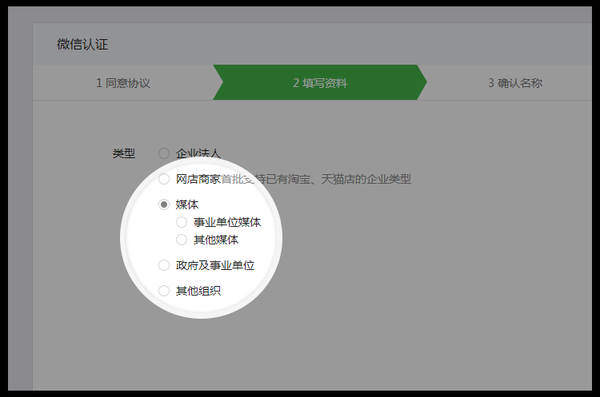Click the 网店商家 text label
The height and width of the screenshot is (397, 600).
point(198,179)
